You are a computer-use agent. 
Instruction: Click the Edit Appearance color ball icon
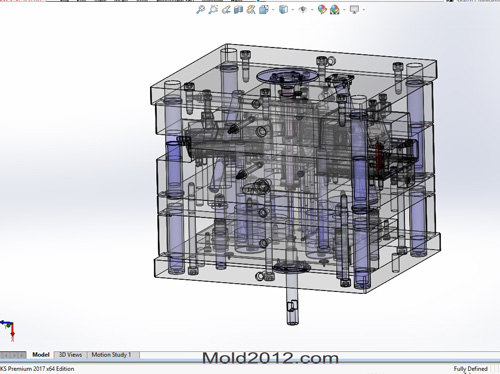point(322,9)
